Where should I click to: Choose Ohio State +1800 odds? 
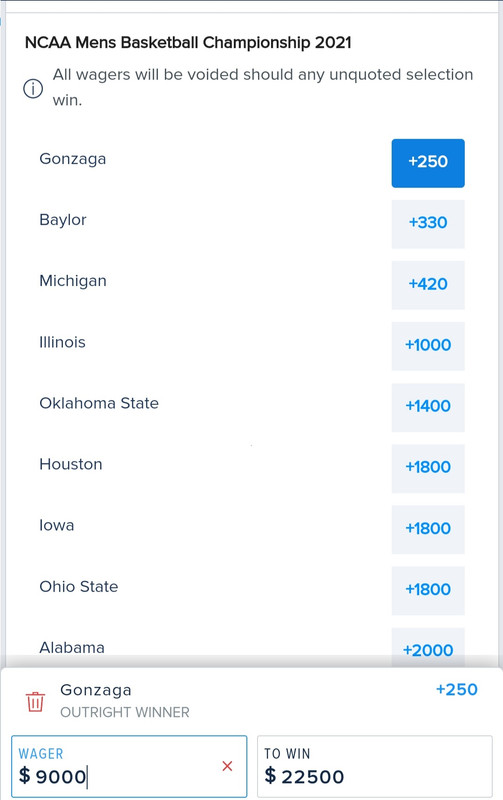pyautogui.click(x=428, y=590)
